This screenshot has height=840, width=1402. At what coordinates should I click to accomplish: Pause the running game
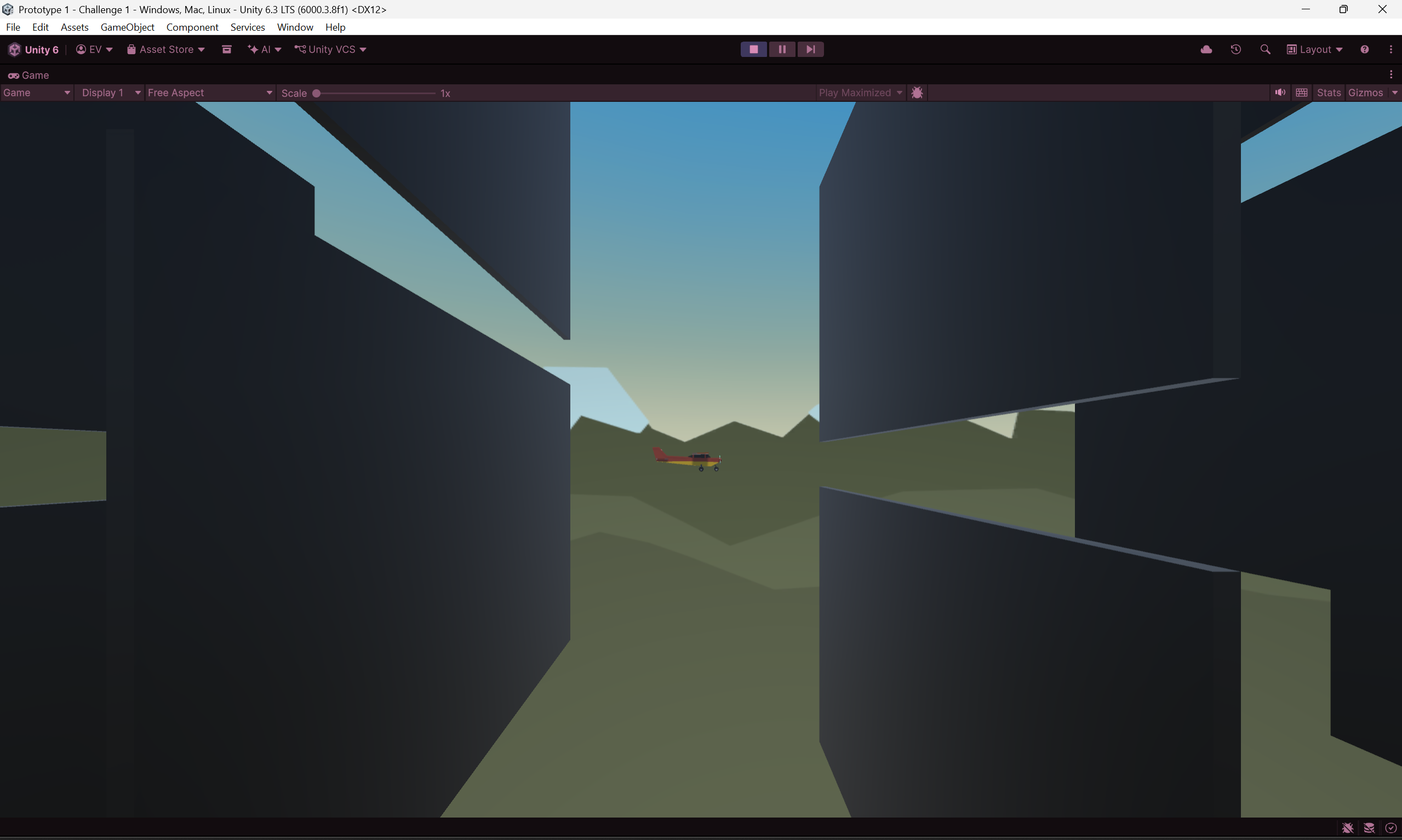(x=782, y=49)
